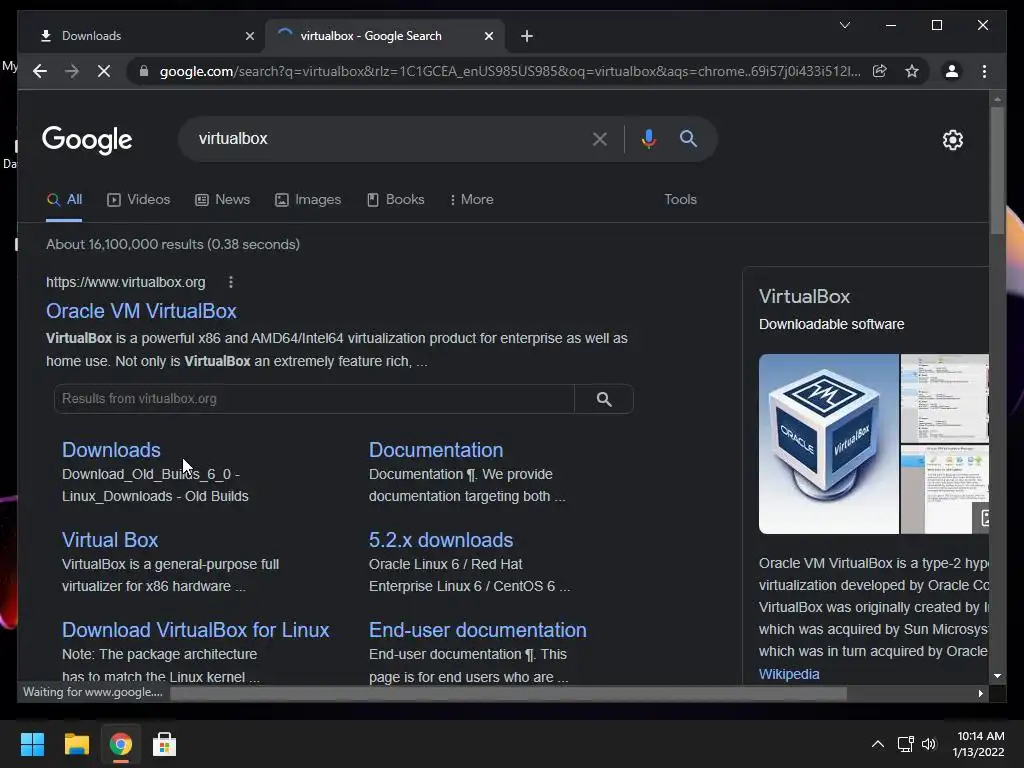1024x768 pixels.
Task: Go to the Google logo homepage
Action: coord(87,140)
